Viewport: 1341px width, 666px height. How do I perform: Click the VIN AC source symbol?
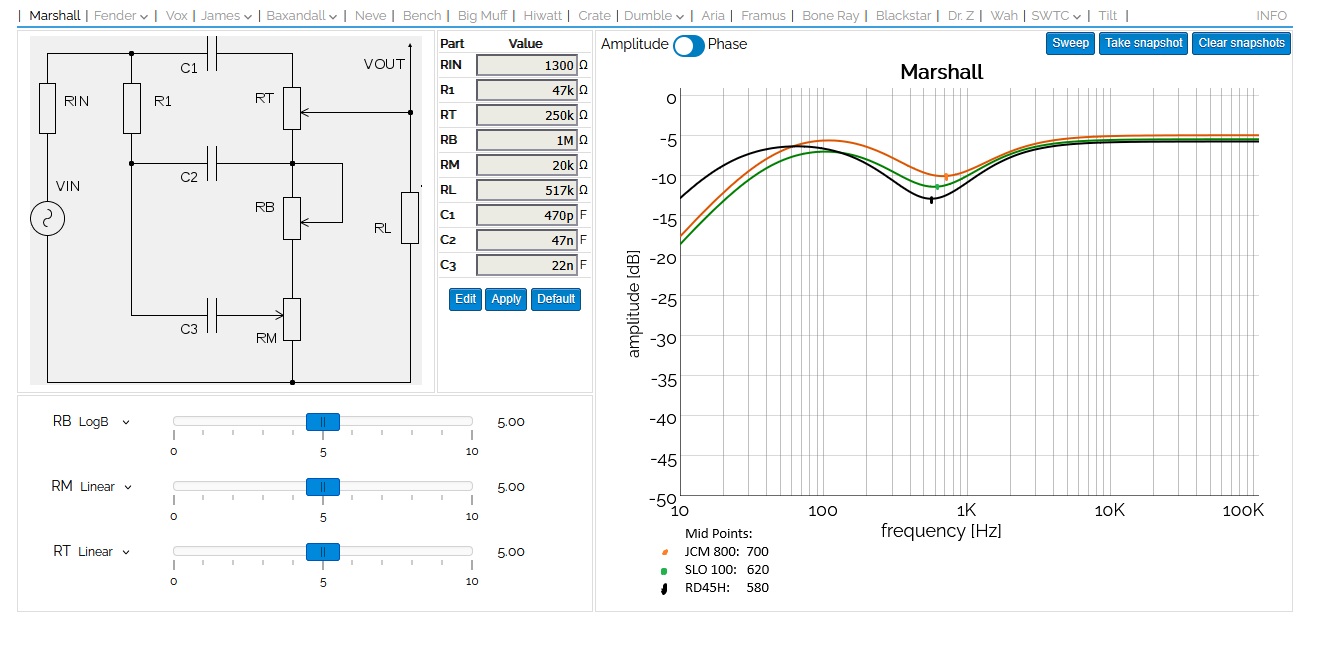click(47, 218)
